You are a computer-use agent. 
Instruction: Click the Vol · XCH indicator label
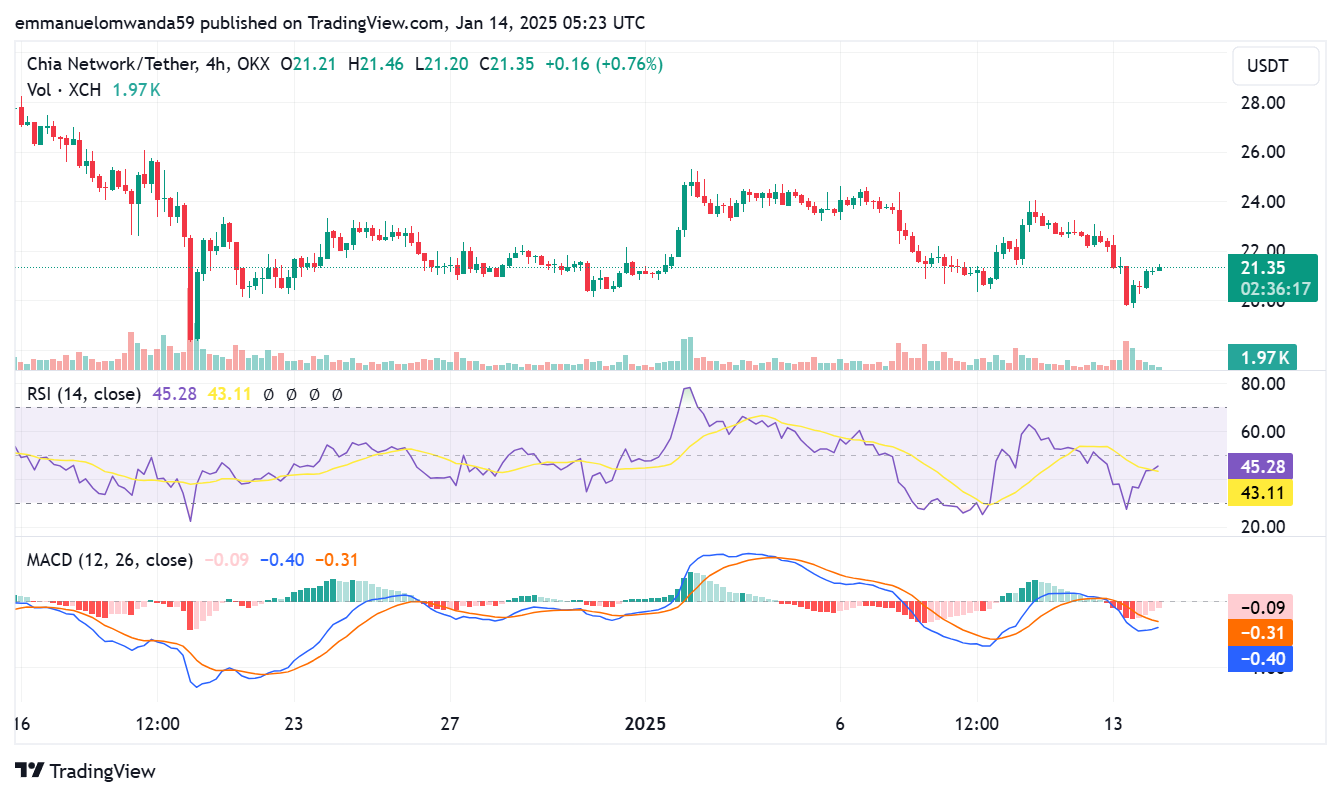coord(65,89)
